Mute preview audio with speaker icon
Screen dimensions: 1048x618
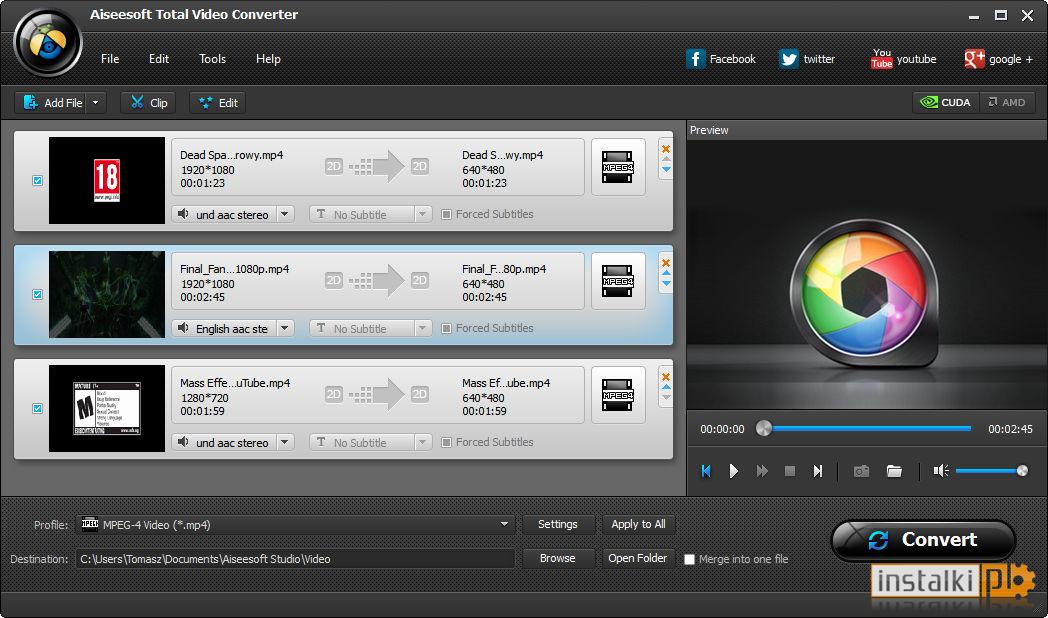tap(941, 471)
